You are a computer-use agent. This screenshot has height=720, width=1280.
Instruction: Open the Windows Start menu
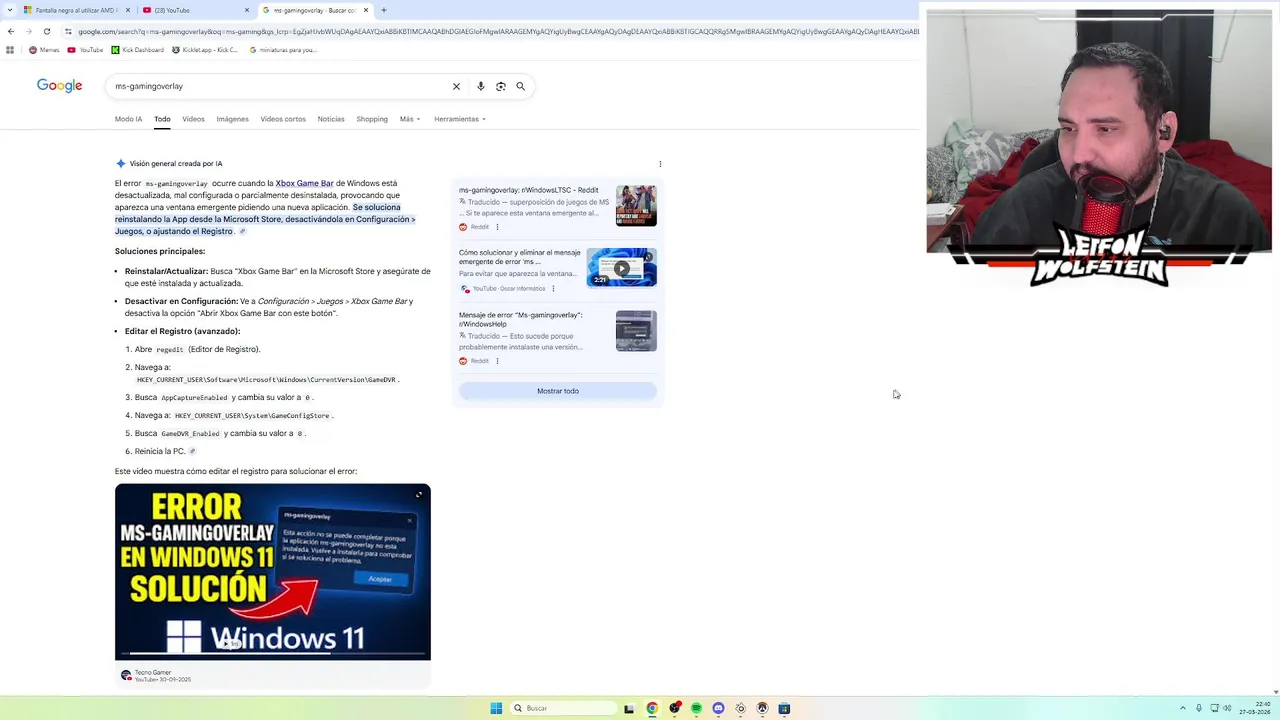point(496,708)
